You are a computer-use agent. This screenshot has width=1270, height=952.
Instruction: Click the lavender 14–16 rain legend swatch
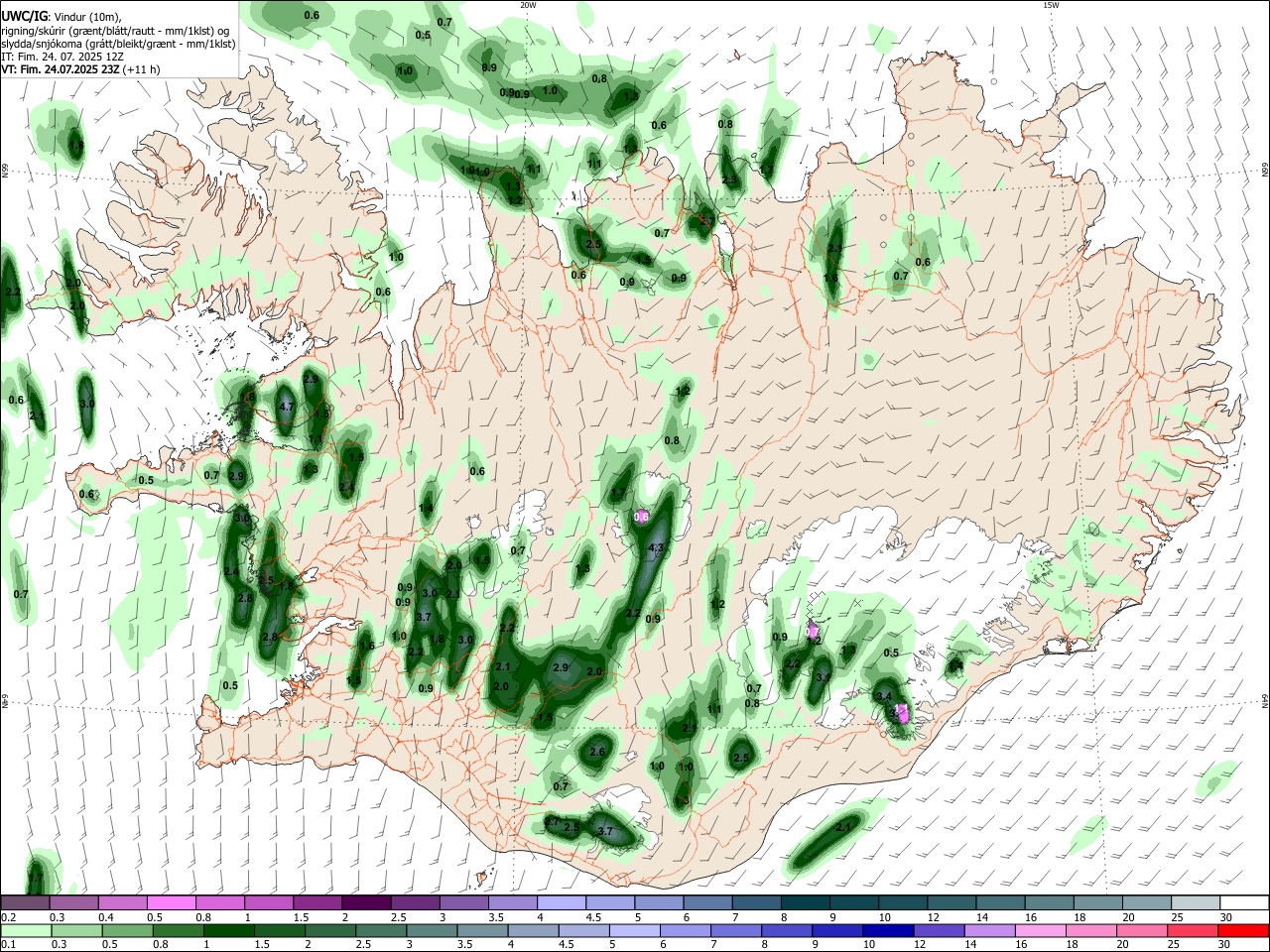click(989, 930)
